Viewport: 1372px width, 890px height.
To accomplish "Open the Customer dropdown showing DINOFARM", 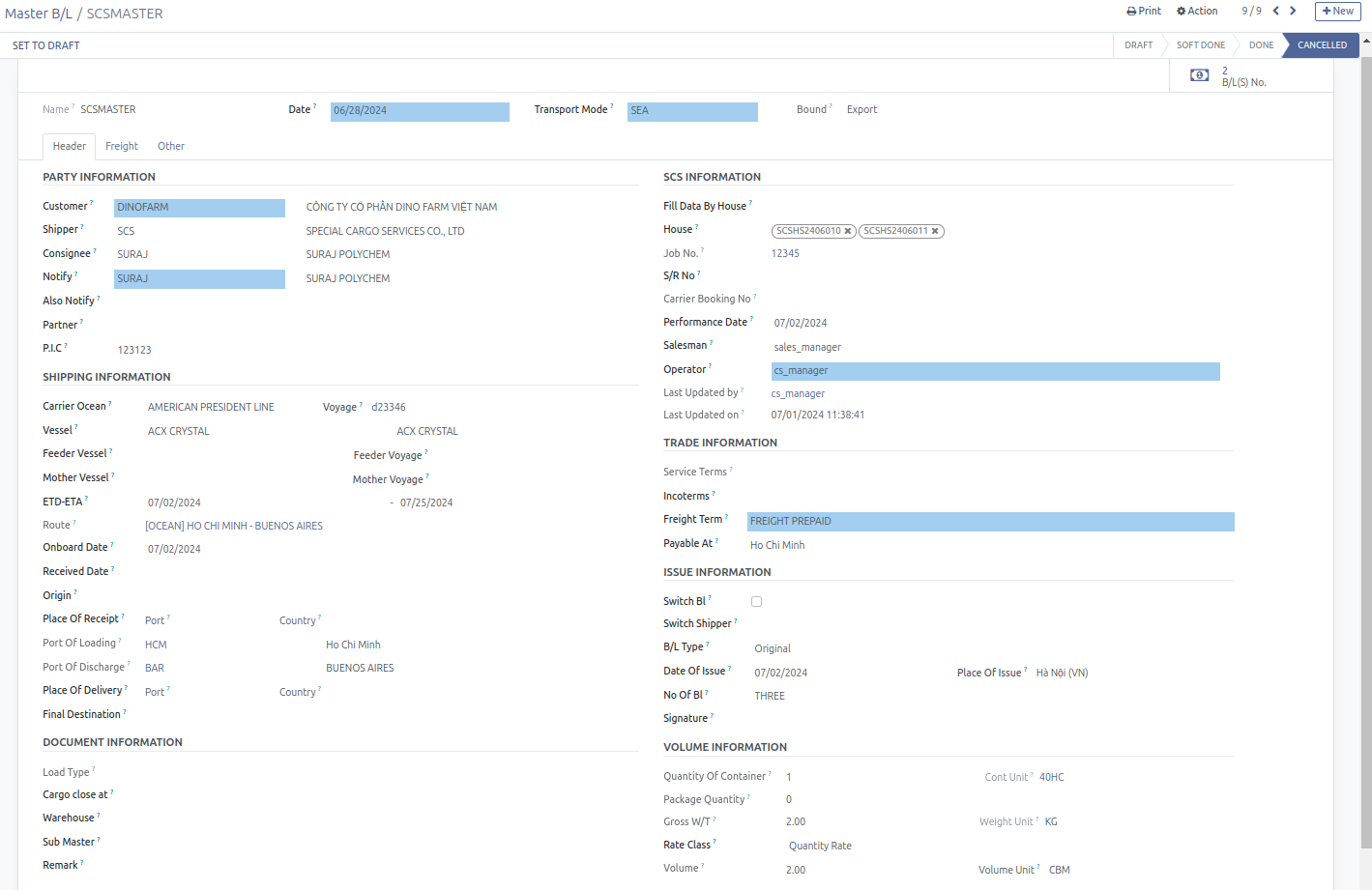I will click(199, 207).
